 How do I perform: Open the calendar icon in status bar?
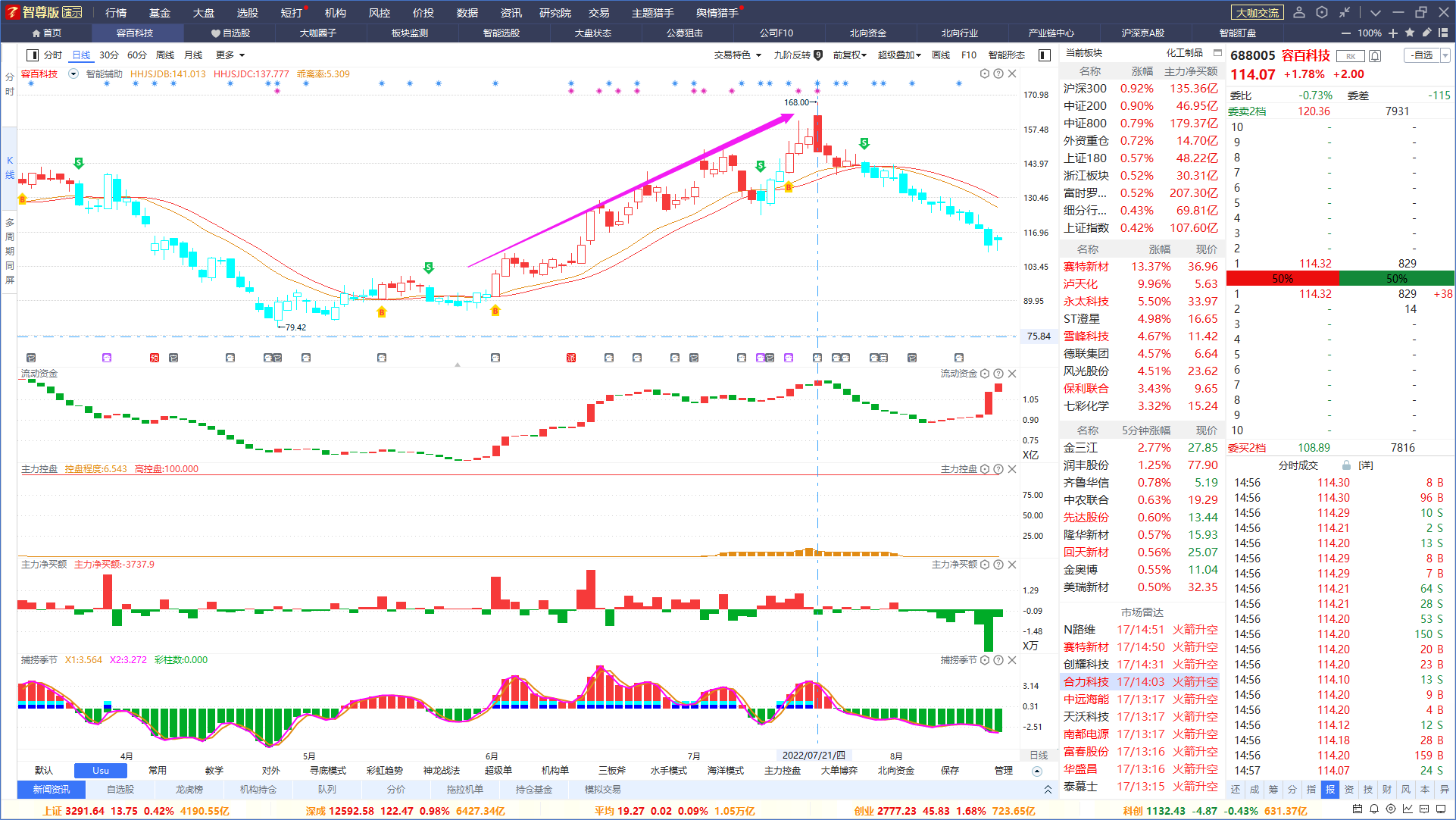click(x=1358, y=809)
